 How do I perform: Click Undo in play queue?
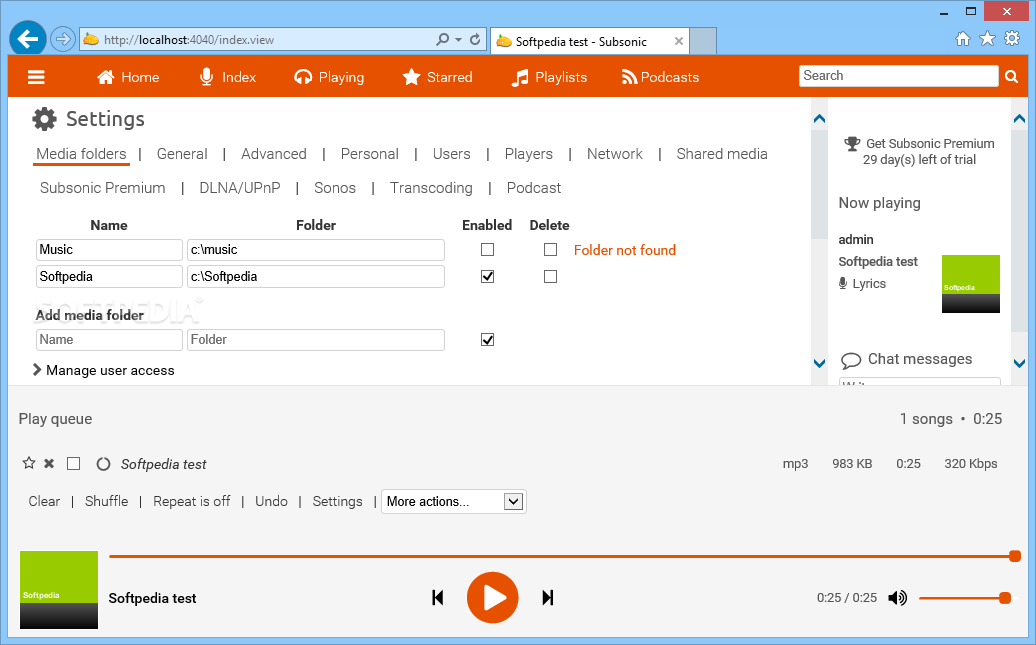(x=272, y=502)
